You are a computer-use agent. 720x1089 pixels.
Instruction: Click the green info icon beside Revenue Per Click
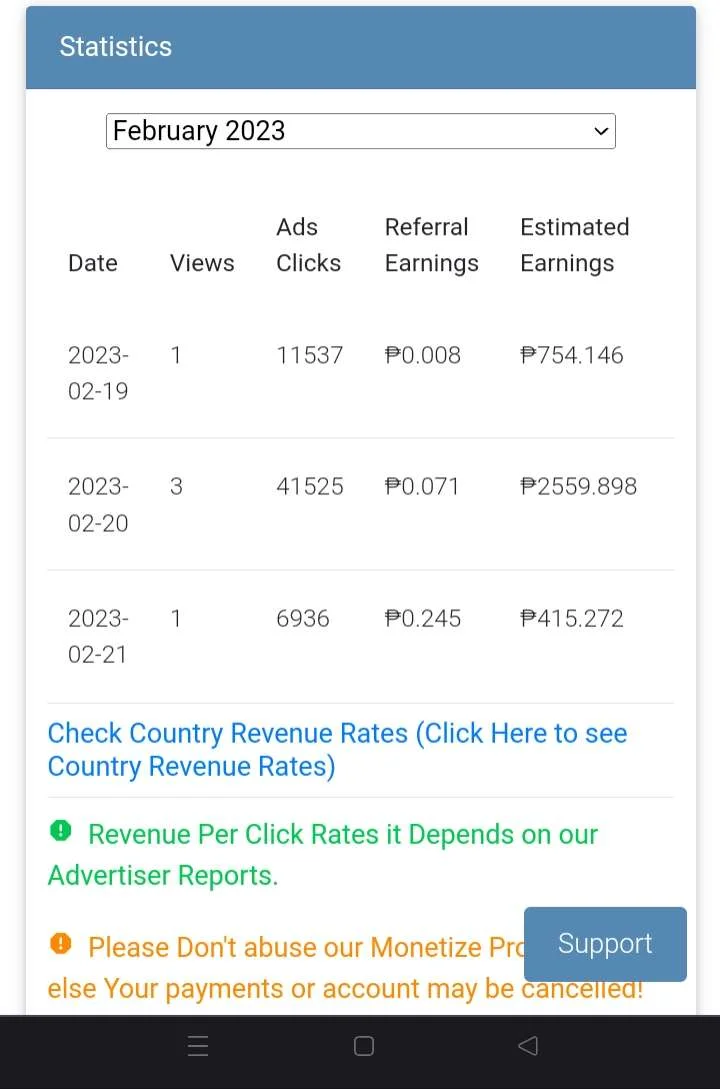61,830
